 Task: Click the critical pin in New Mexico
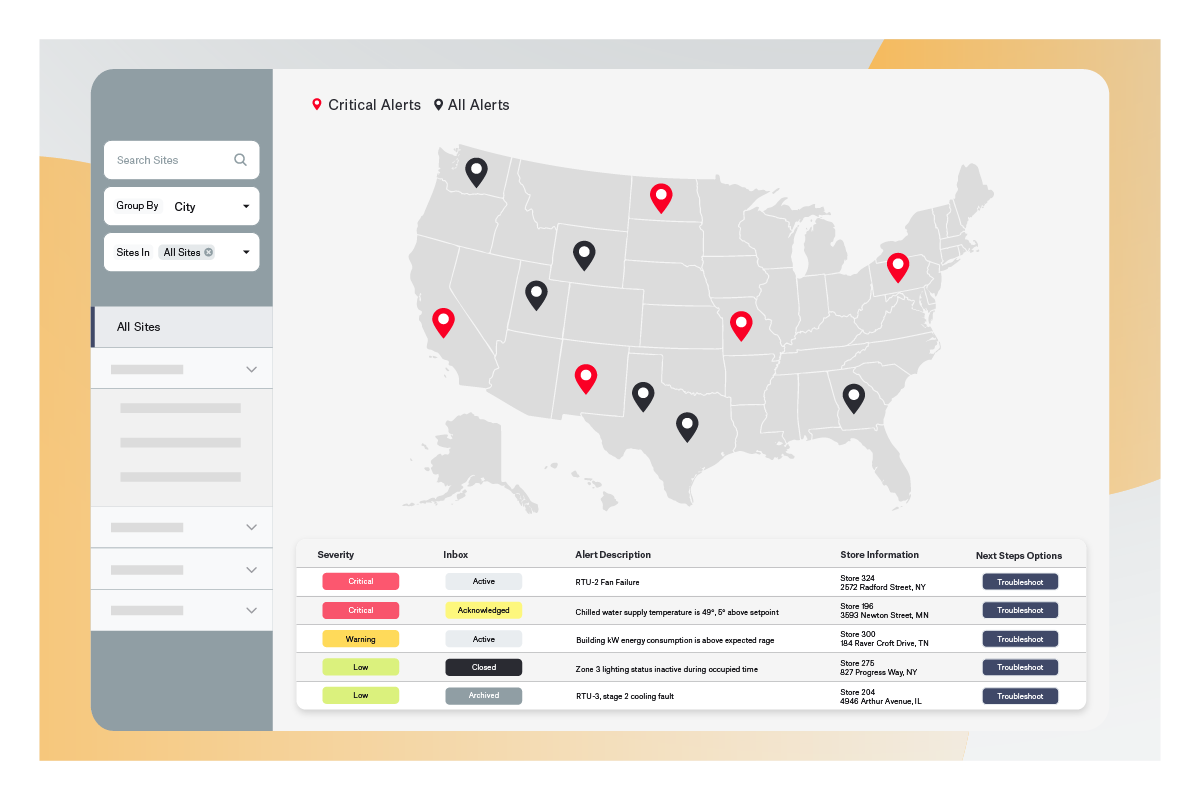[x=586, y=378]
